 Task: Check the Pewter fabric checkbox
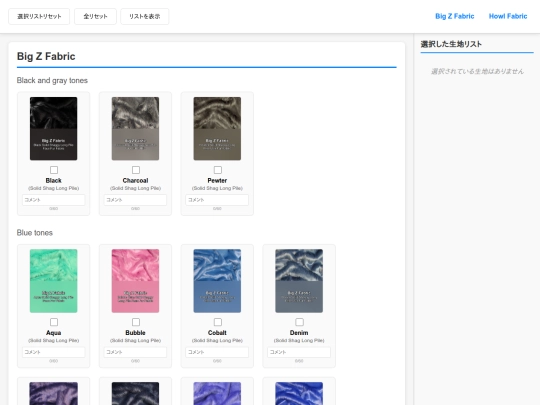(x=218, y=170)
